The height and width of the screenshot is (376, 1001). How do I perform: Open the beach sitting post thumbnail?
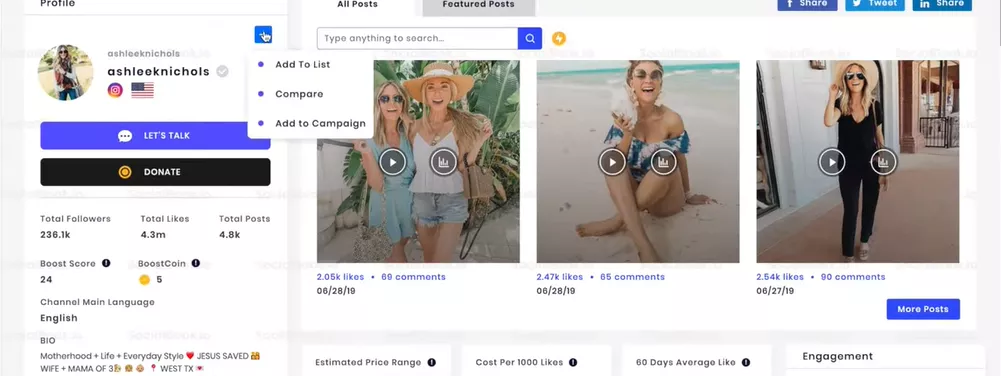click(x=638, y=162)
